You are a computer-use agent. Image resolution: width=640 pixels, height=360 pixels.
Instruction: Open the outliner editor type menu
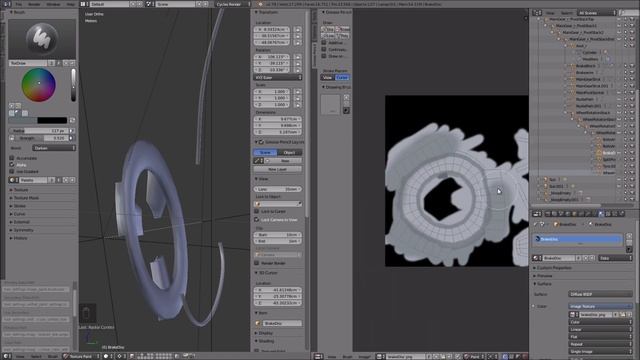tap(537, 13)
